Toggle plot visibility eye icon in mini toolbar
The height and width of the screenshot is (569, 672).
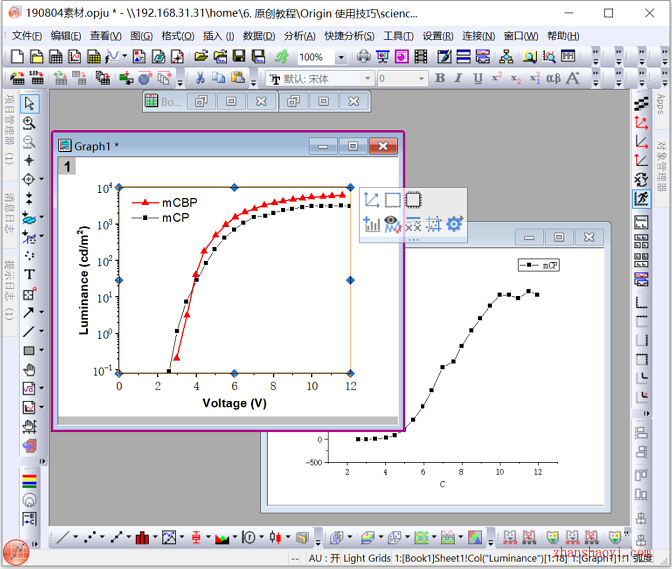click(392, 224)
